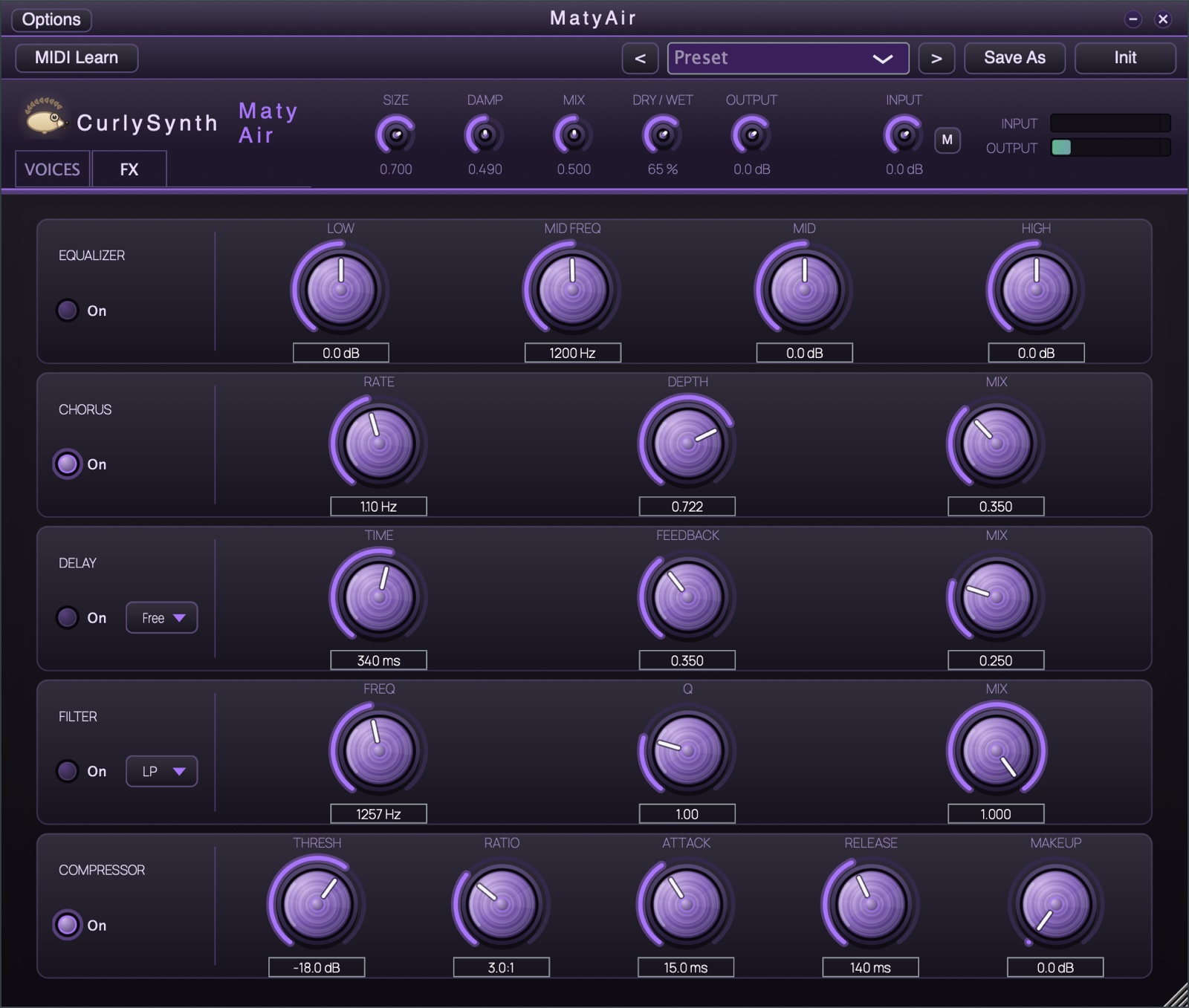The height and width of the screenshot is (1008, 1189).
Task: Click the reverb DAMP knob
Action: point(485,135)
